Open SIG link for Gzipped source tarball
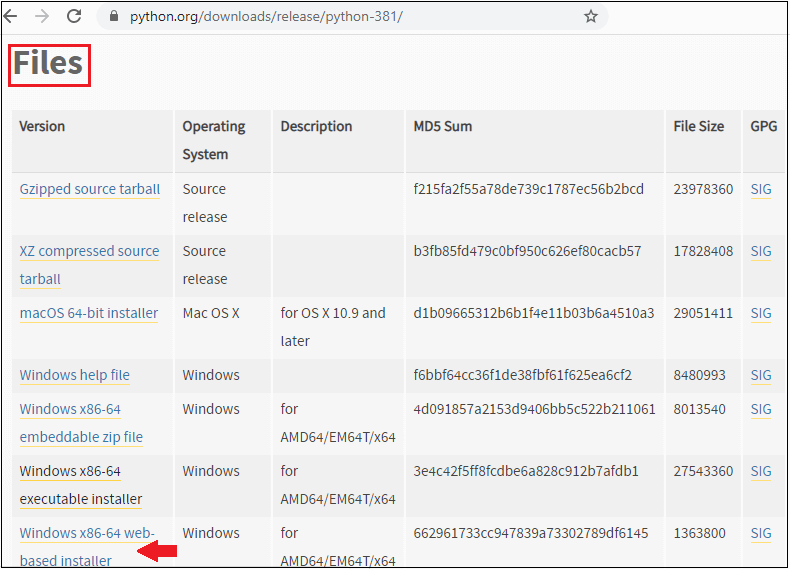 tap(761, 189)
